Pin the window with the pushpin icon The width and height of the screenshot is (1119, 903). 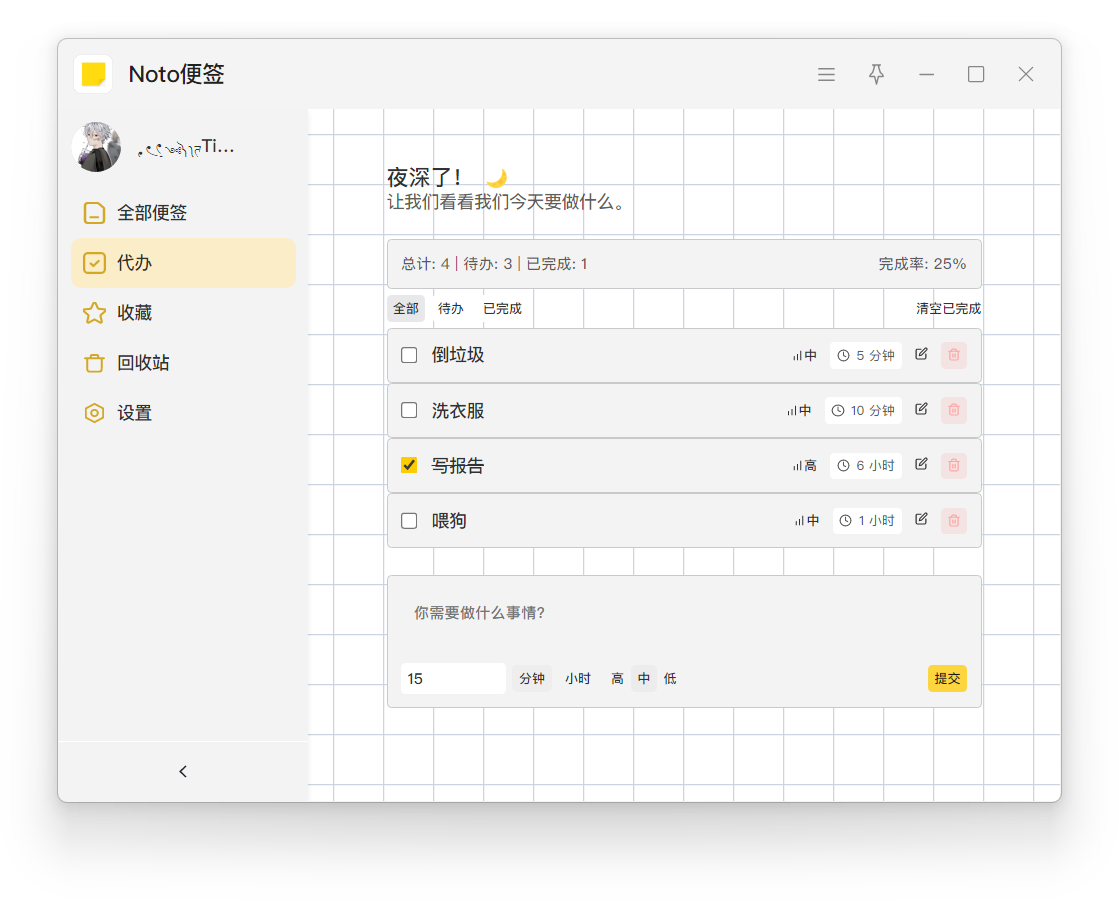[x=876, y=74]
